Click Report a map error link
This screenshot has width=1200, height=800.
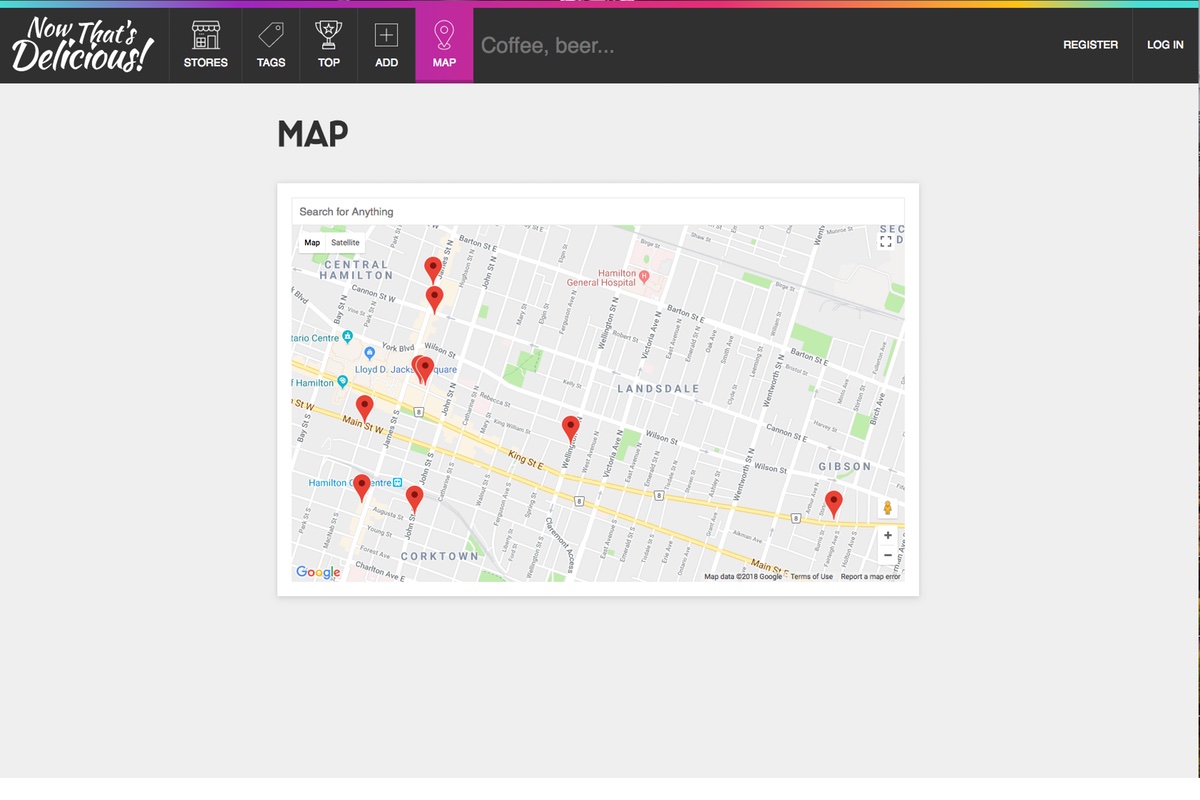[870, 577]
